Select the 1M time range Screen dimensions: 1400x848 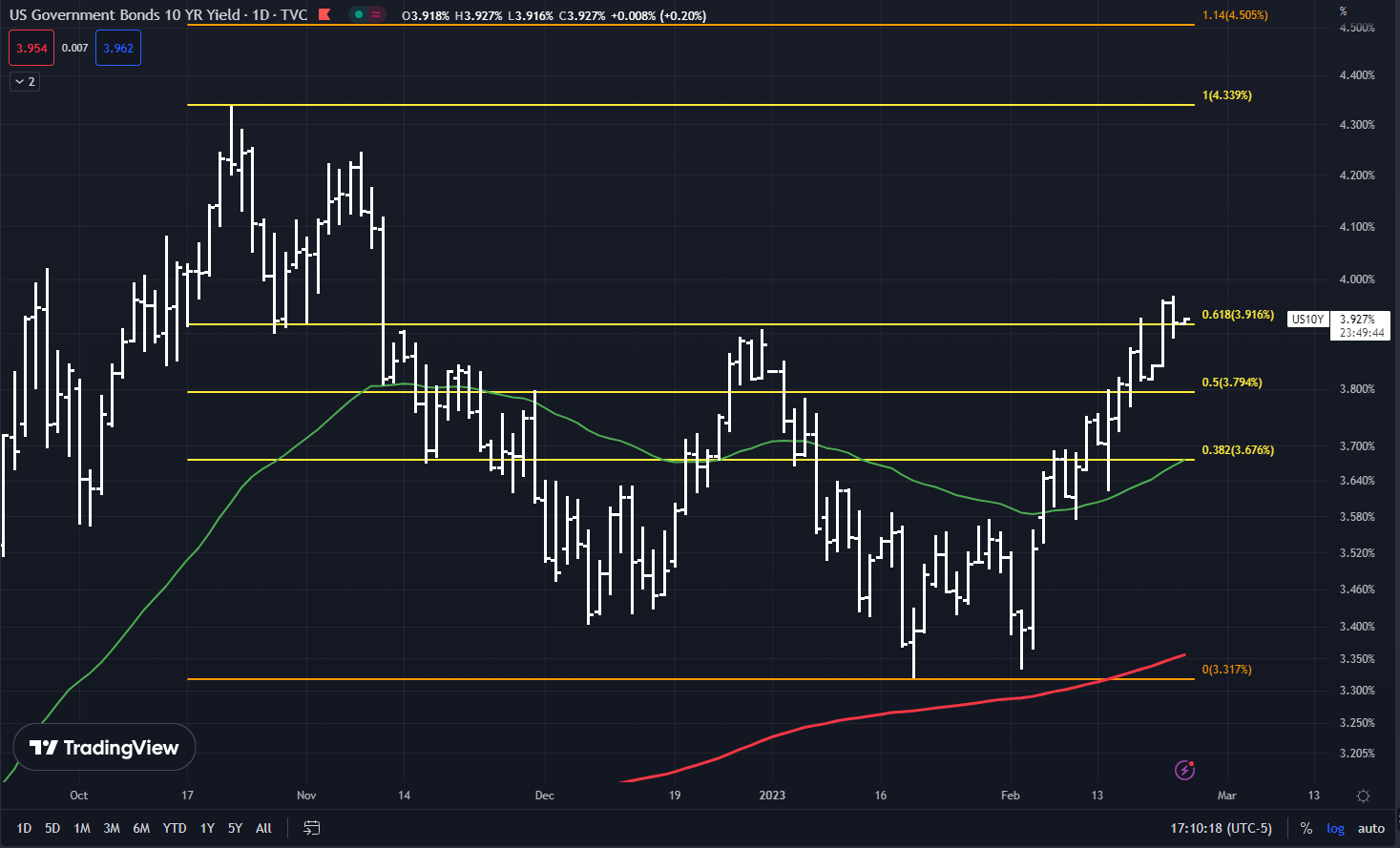82,828
